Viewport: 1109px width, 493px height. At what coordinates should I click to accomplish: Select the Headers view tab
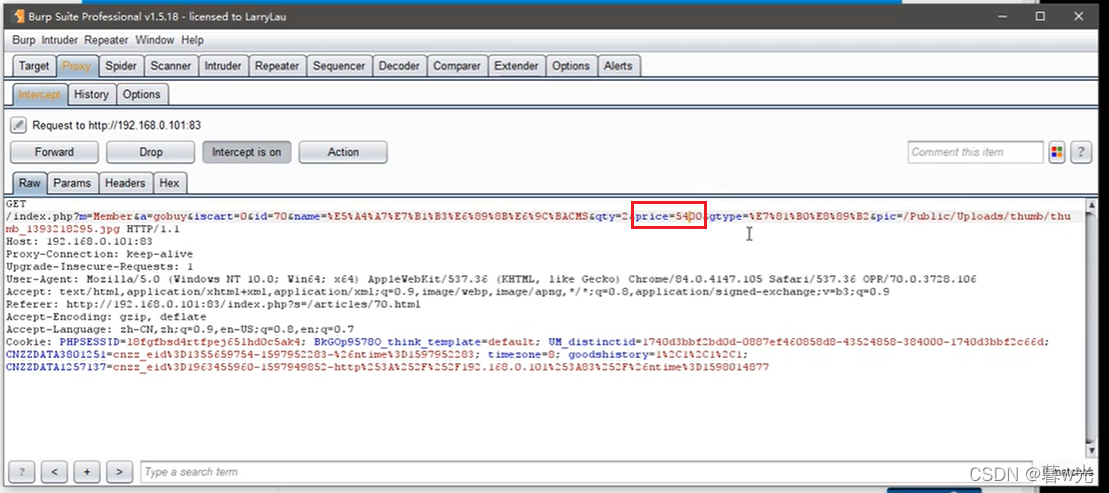[x=125, y=183]
